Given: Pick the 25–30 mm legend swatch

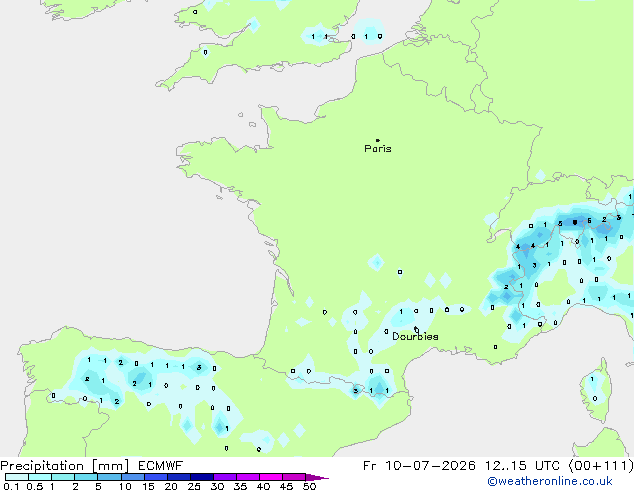Looking at the screenshot, I should tap(201, 477).
